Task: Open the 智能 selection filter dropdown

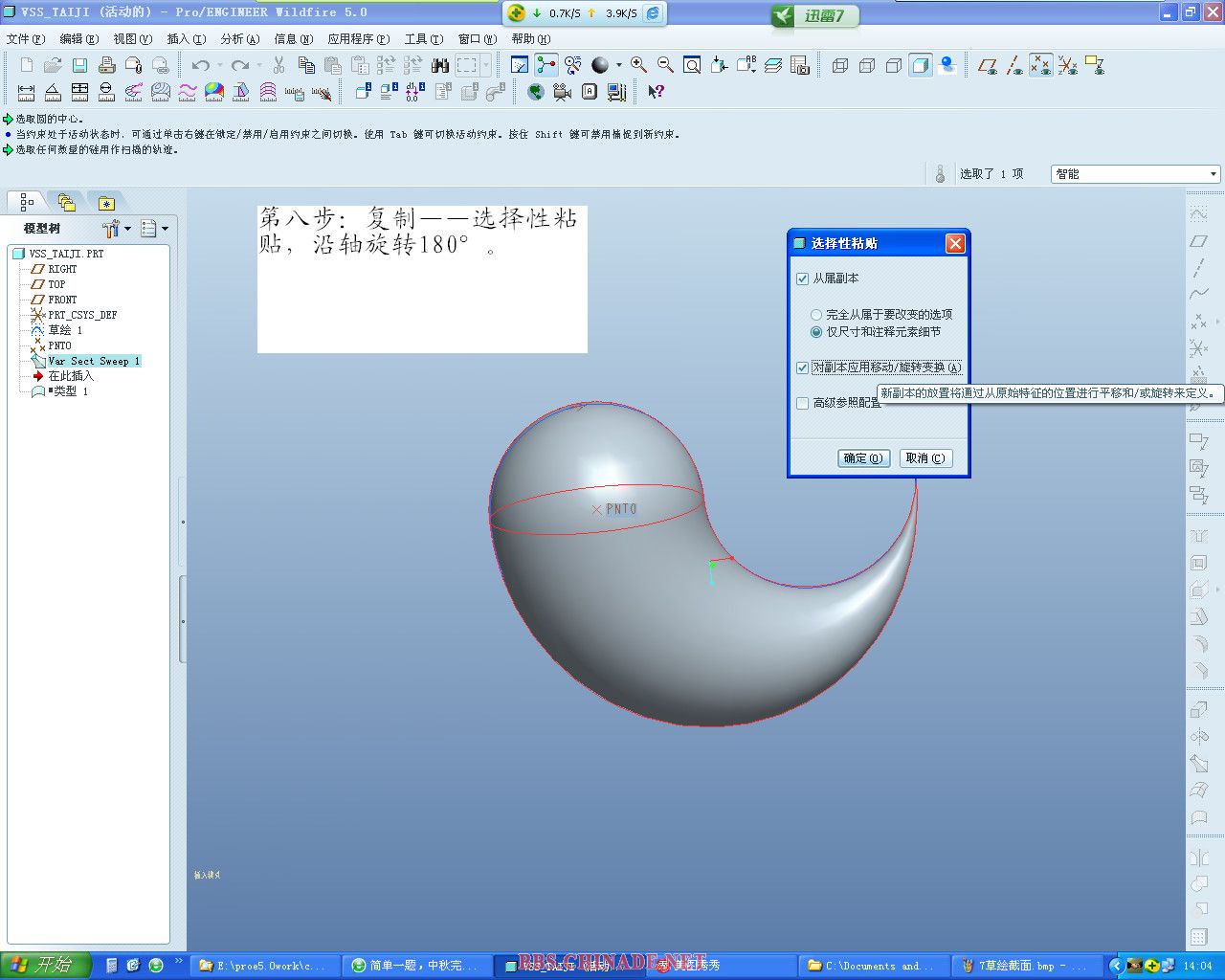Action: pos(1214,174)
